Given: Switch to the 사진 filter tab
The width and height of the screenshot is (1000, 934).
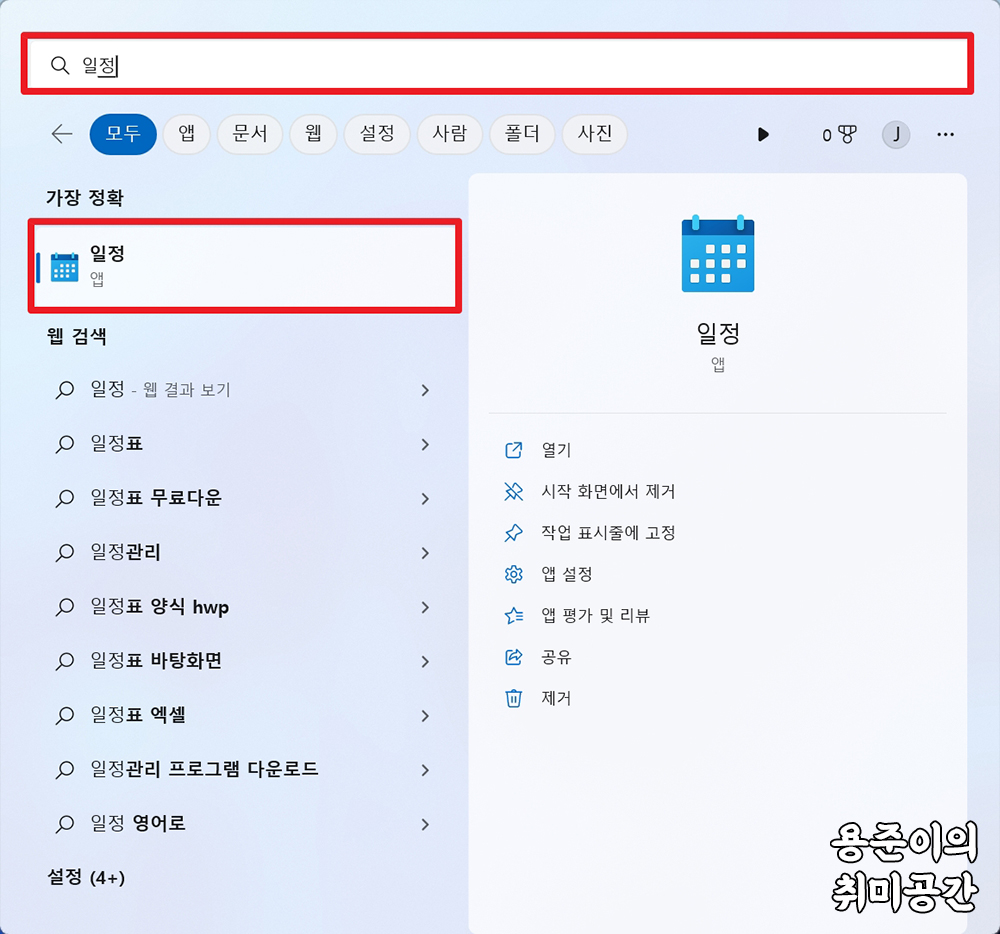Looking at the screenshot, I should click(595, 134).
